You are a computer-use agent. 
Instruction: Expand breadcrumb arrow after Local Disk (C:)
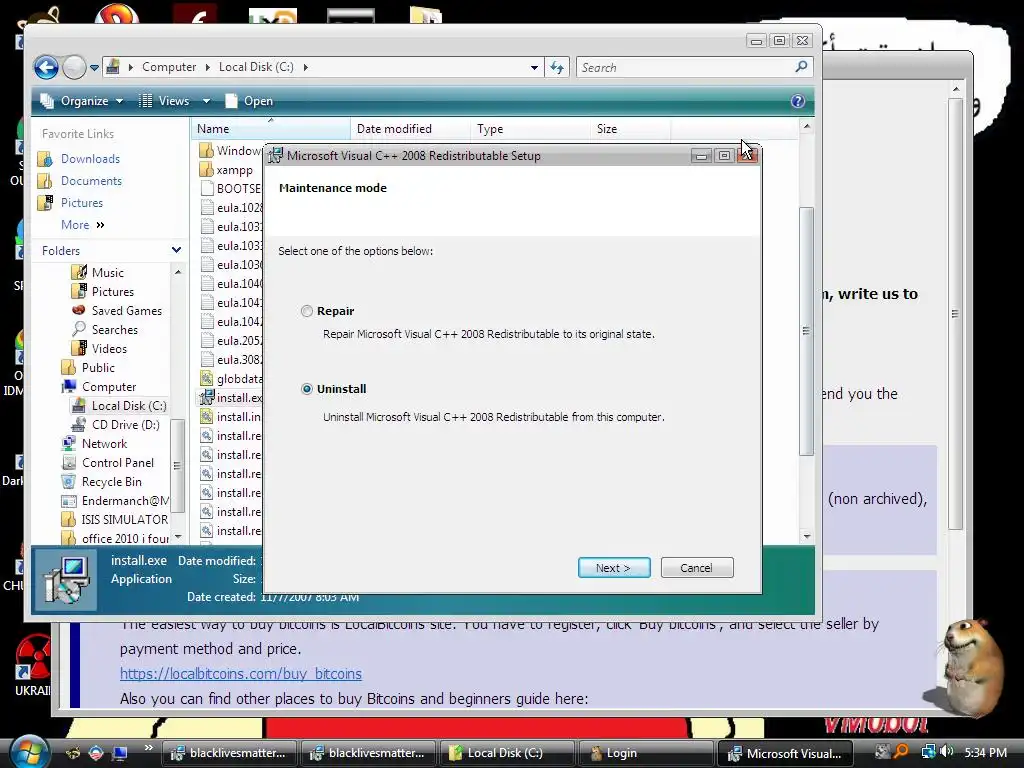[x=305, y=67]
